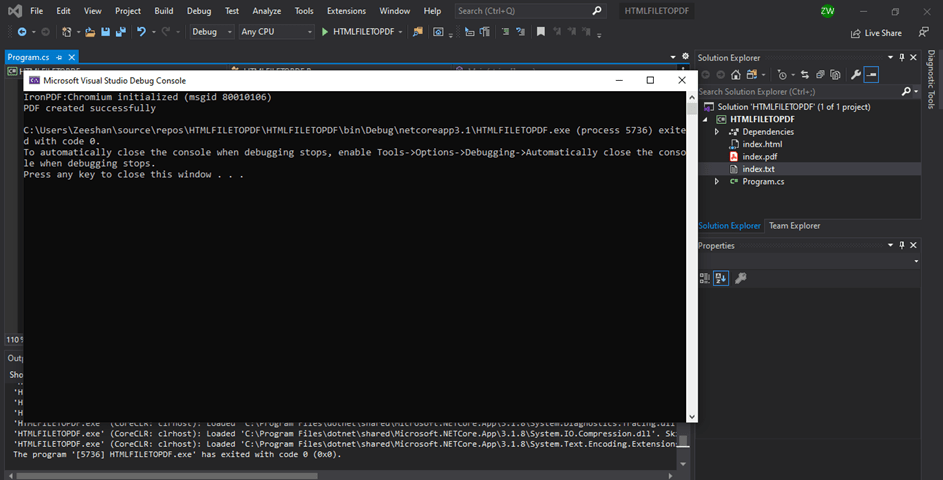
Task: Click the Save All toolbar icon
Action: pos(121,32)
